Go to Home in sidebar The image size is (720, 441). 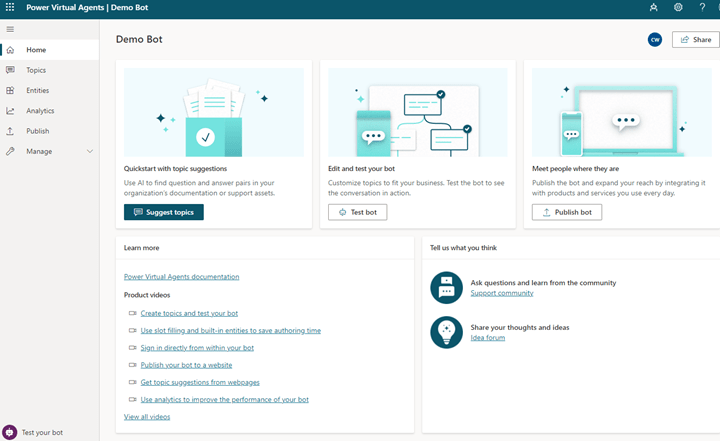coord(50,50)
